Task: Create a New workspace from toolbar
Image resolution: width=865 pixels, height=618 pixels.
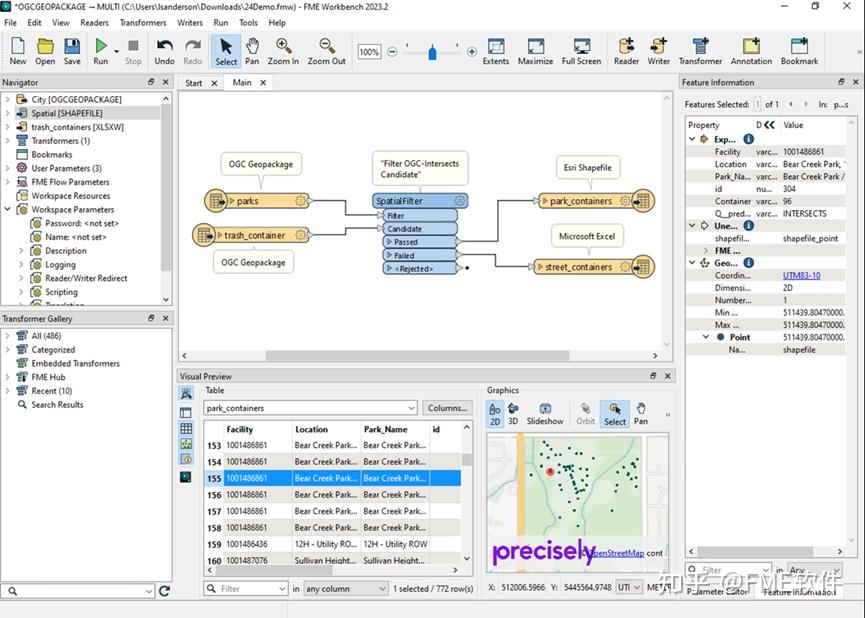Action: [x=18, y=51]
